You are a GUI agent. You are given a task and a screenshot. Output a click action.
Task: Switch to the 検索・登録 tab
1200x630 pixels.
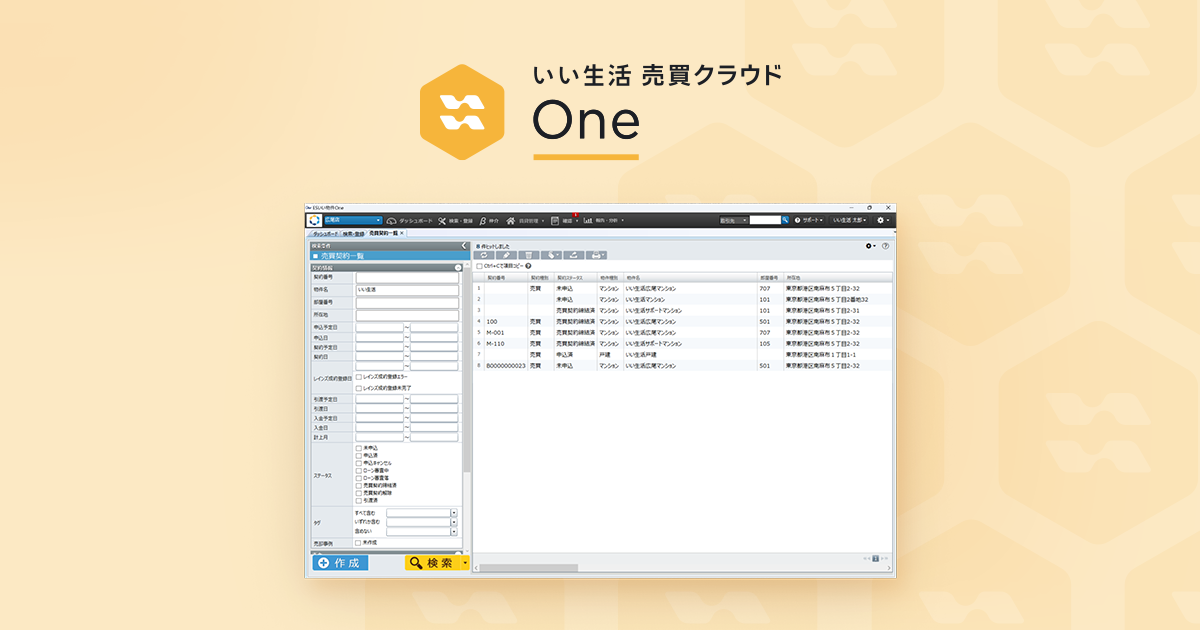(353, 234)
